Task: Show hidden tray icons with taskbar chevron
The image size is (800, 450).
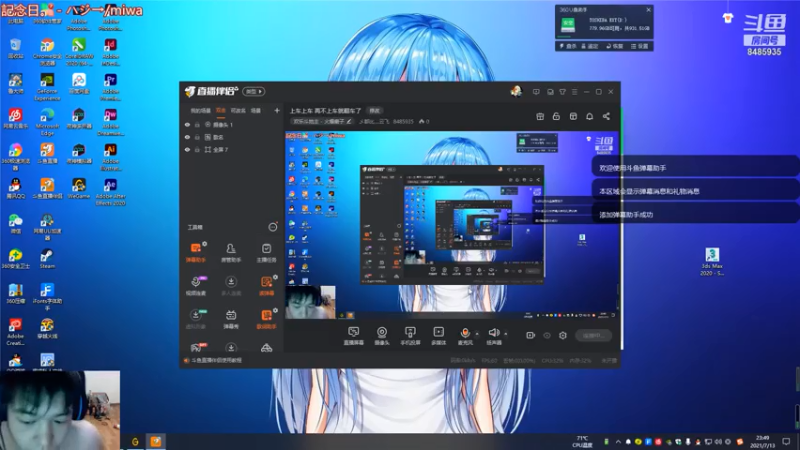Action: 618,441
